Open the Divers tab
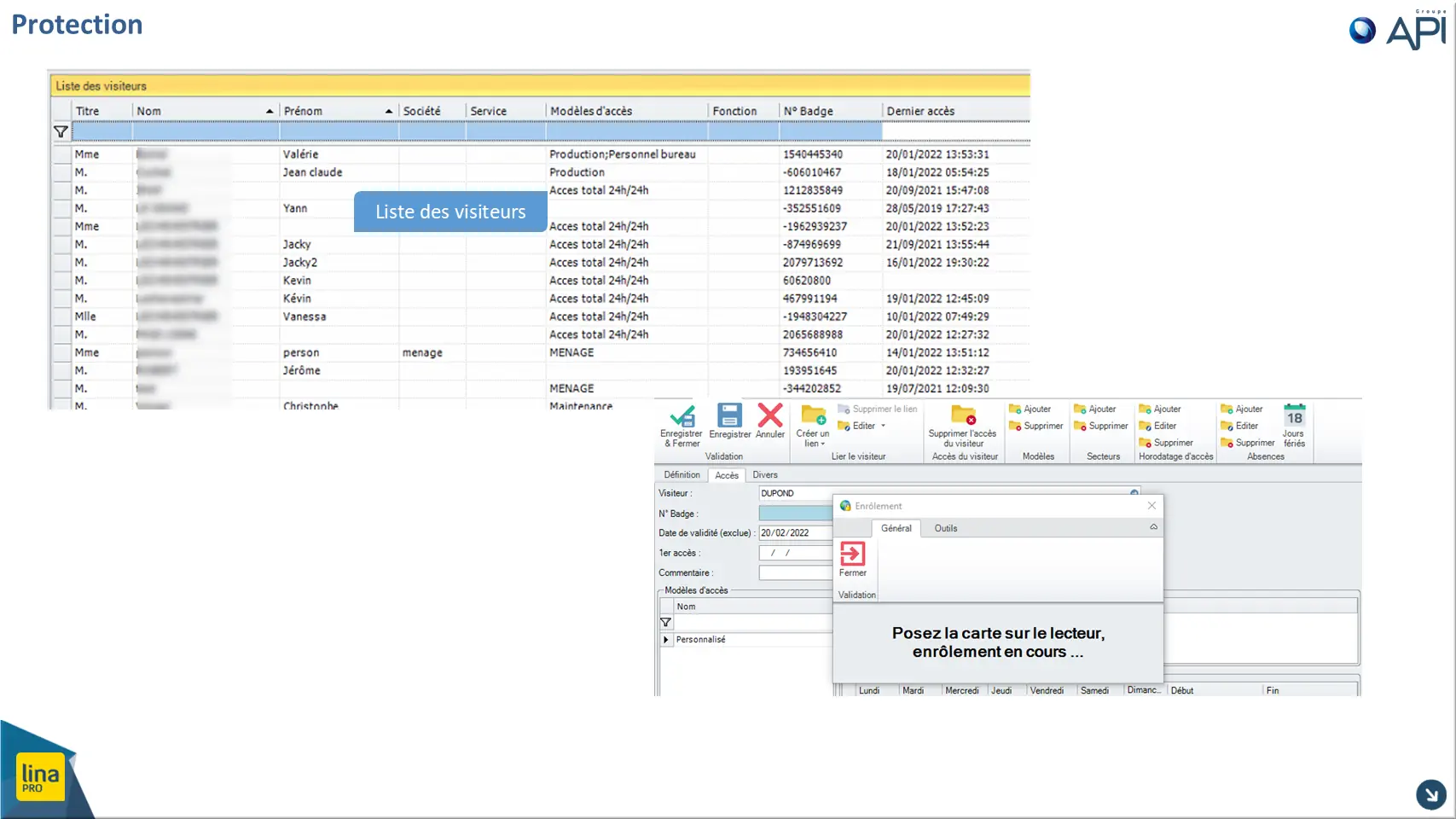Image resolution: width=1456 pixels, height=819 pixels. pos(765,475)
